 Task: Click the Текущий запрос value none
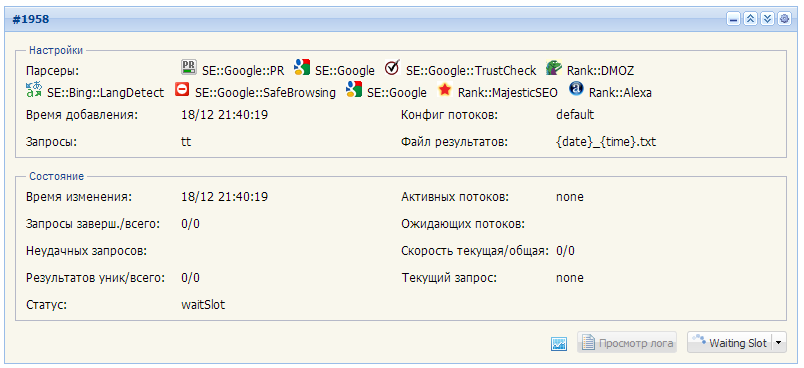click(570, 278)
